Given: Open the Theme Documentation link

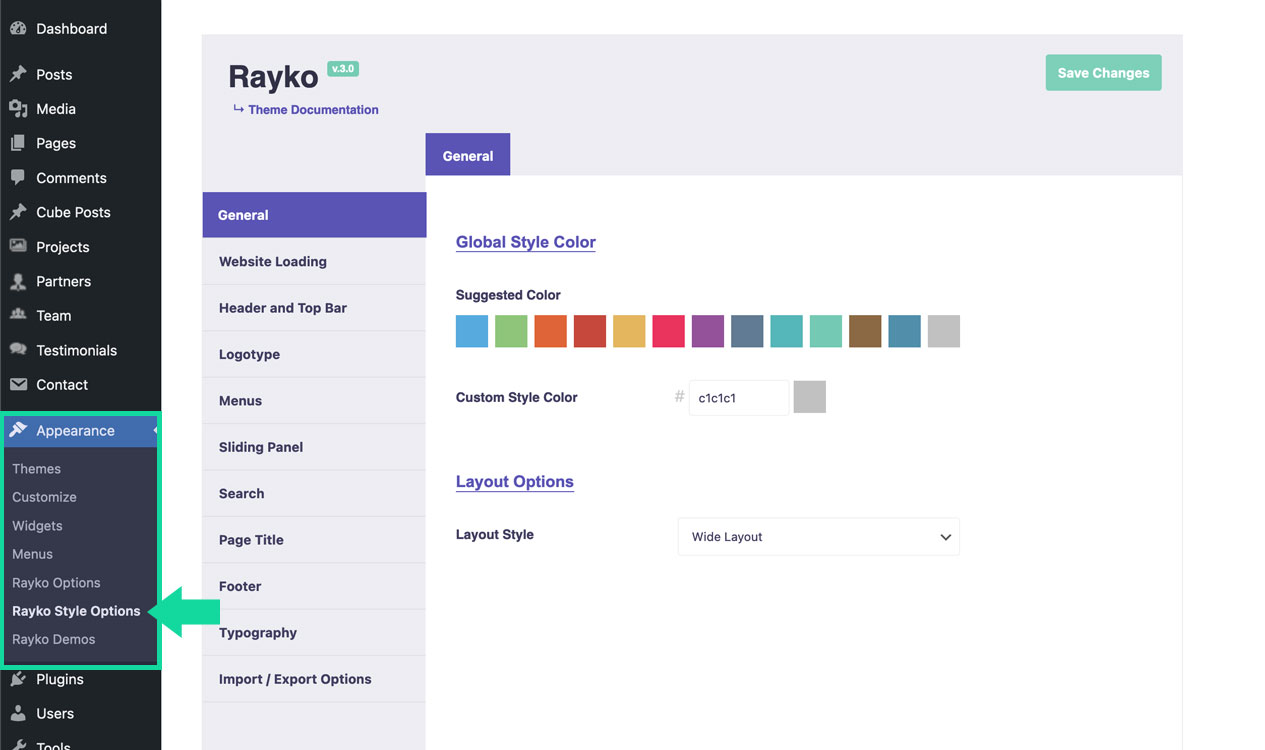Looking at the screenshot, I should click(x=313, y=110).
